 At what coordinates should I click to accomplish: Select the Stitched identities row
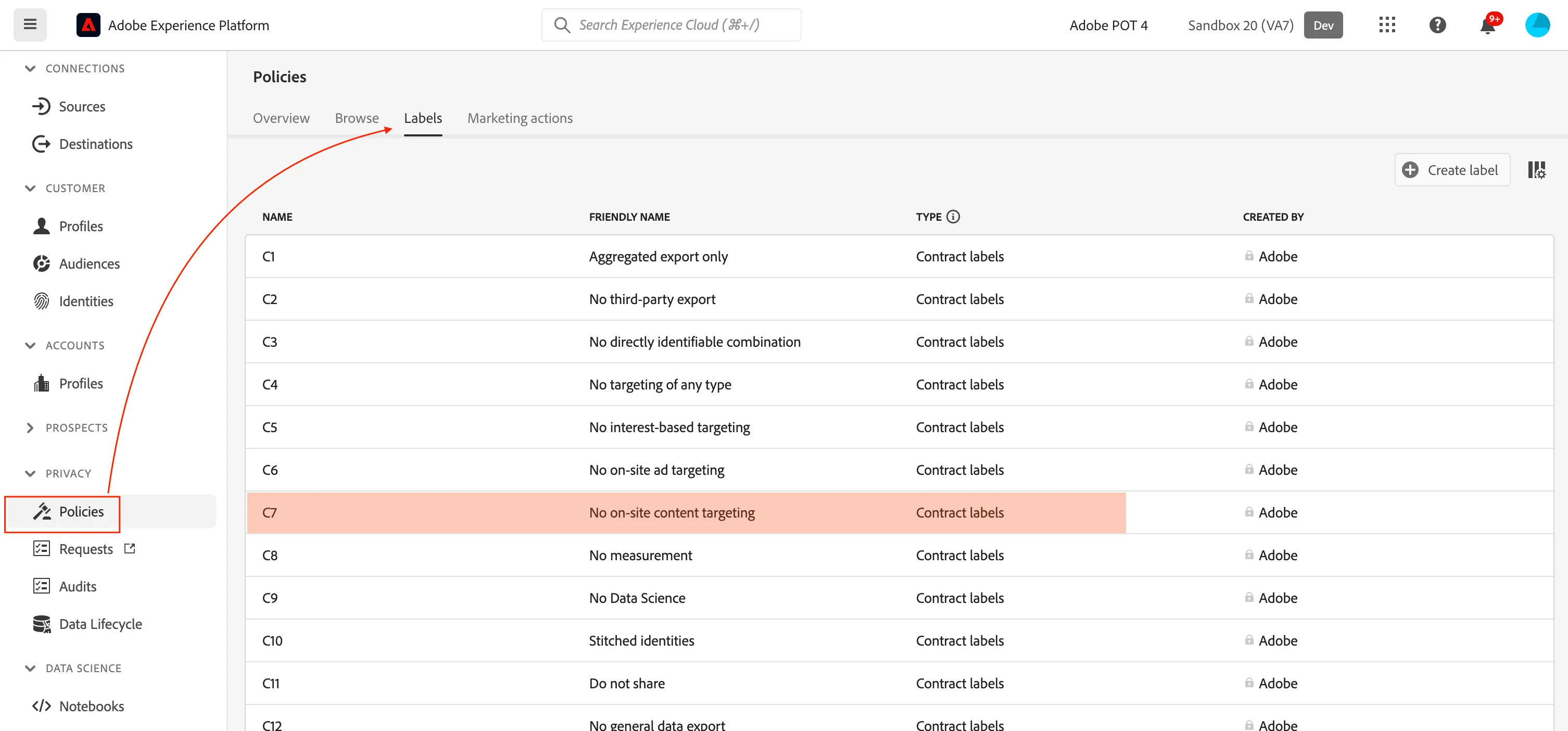[x=899, y=640]
